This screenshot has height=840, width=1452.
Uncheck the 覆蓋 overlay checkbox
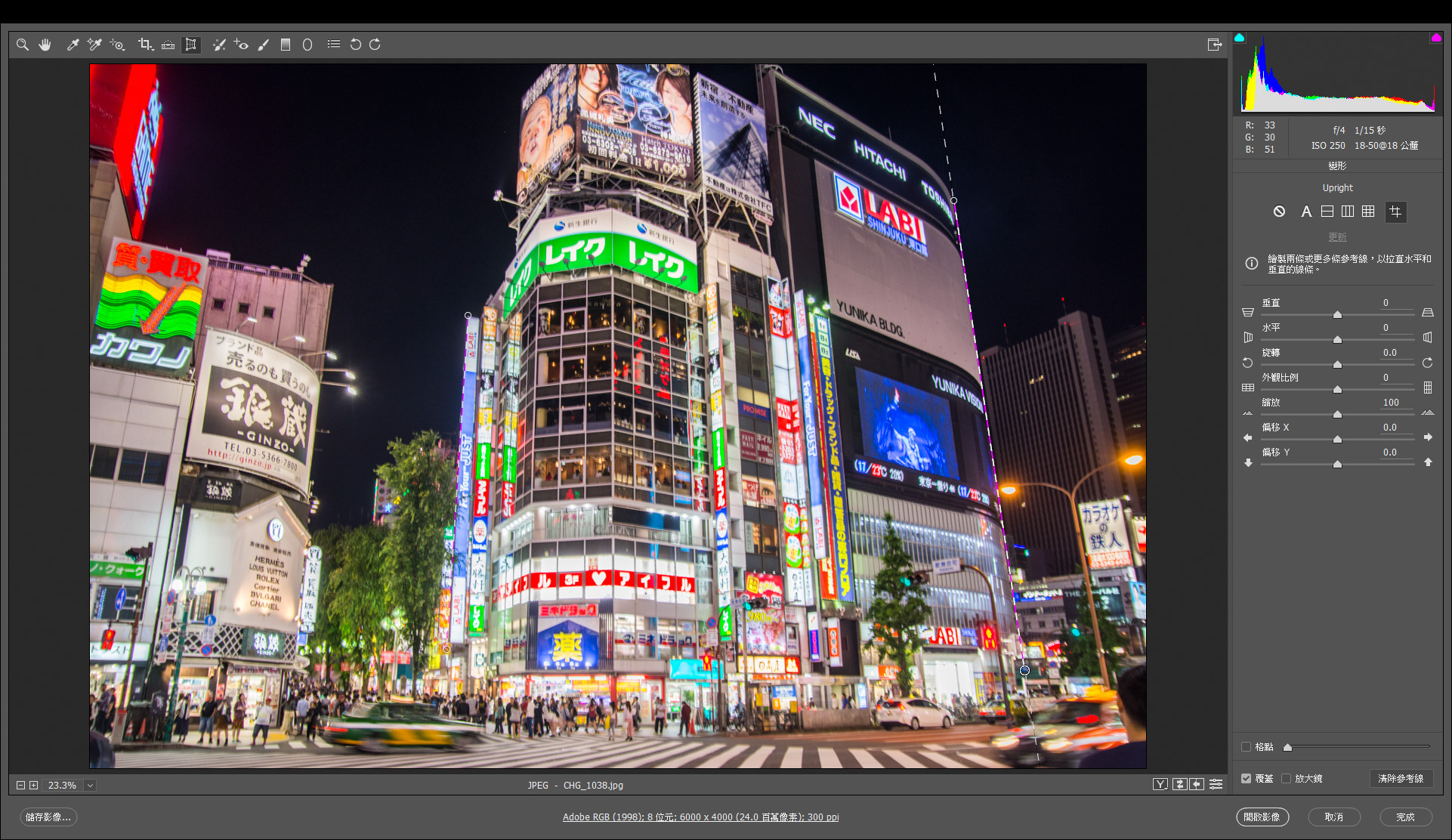(1246, 778)
